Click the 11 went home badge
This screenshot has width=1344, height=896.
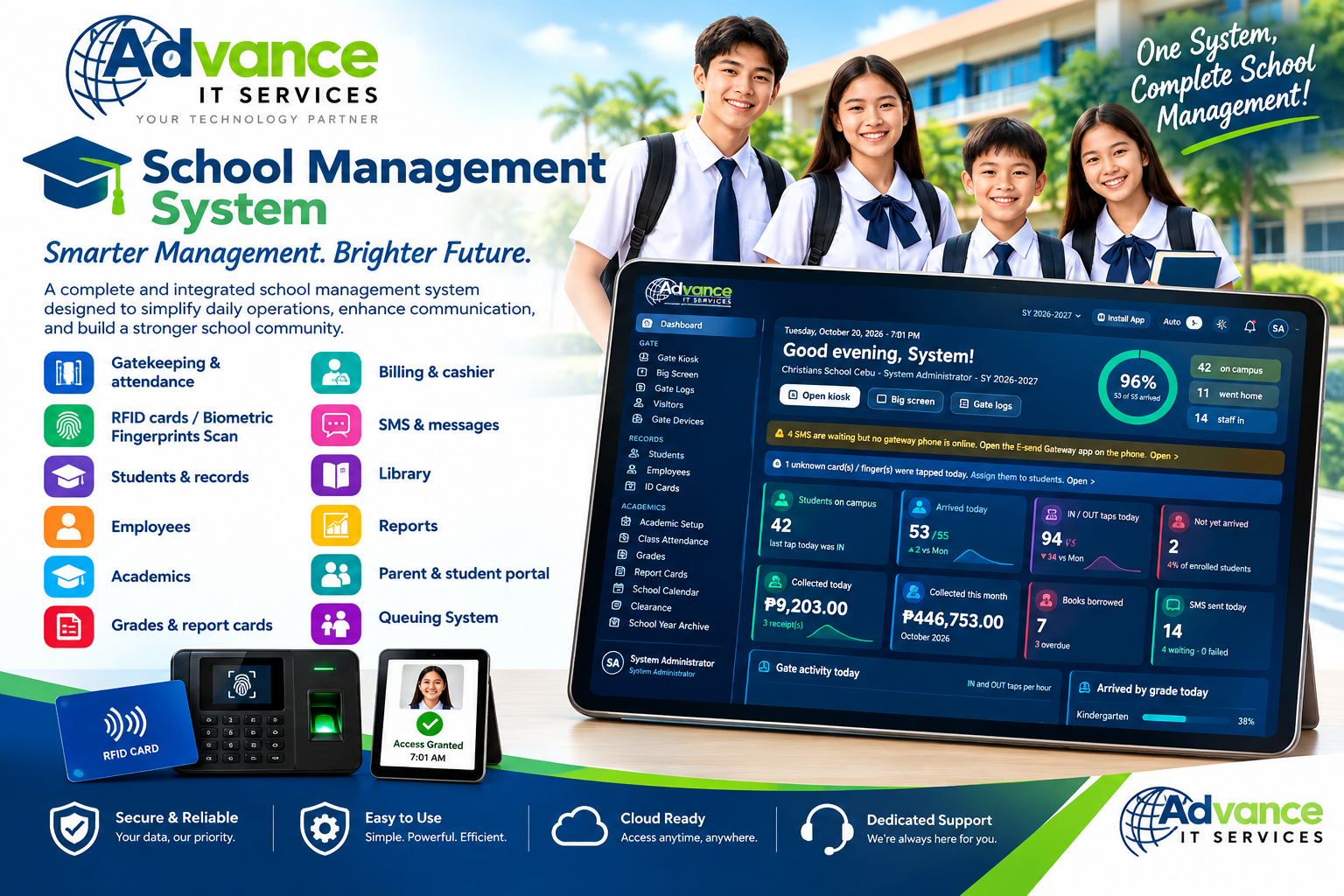tap(1232, 395)
